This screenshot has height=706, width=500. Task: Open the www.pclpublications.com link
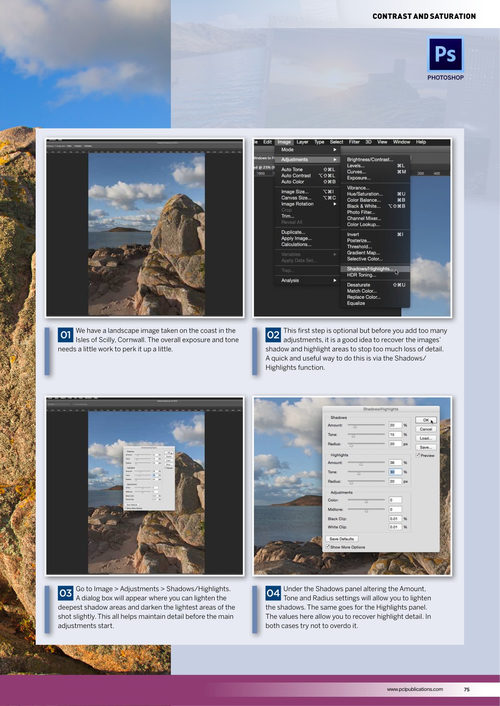(414, 689)
